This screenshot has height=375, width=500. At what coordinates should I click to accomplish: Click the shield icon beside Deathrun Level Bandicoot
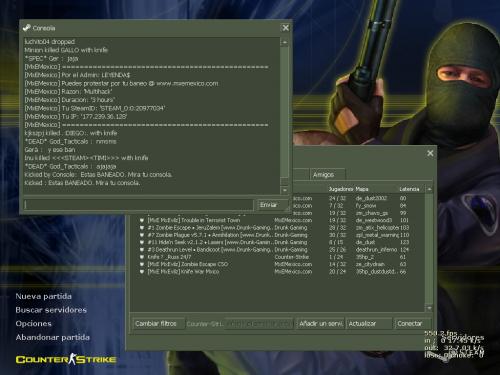(x=142, y=250)
